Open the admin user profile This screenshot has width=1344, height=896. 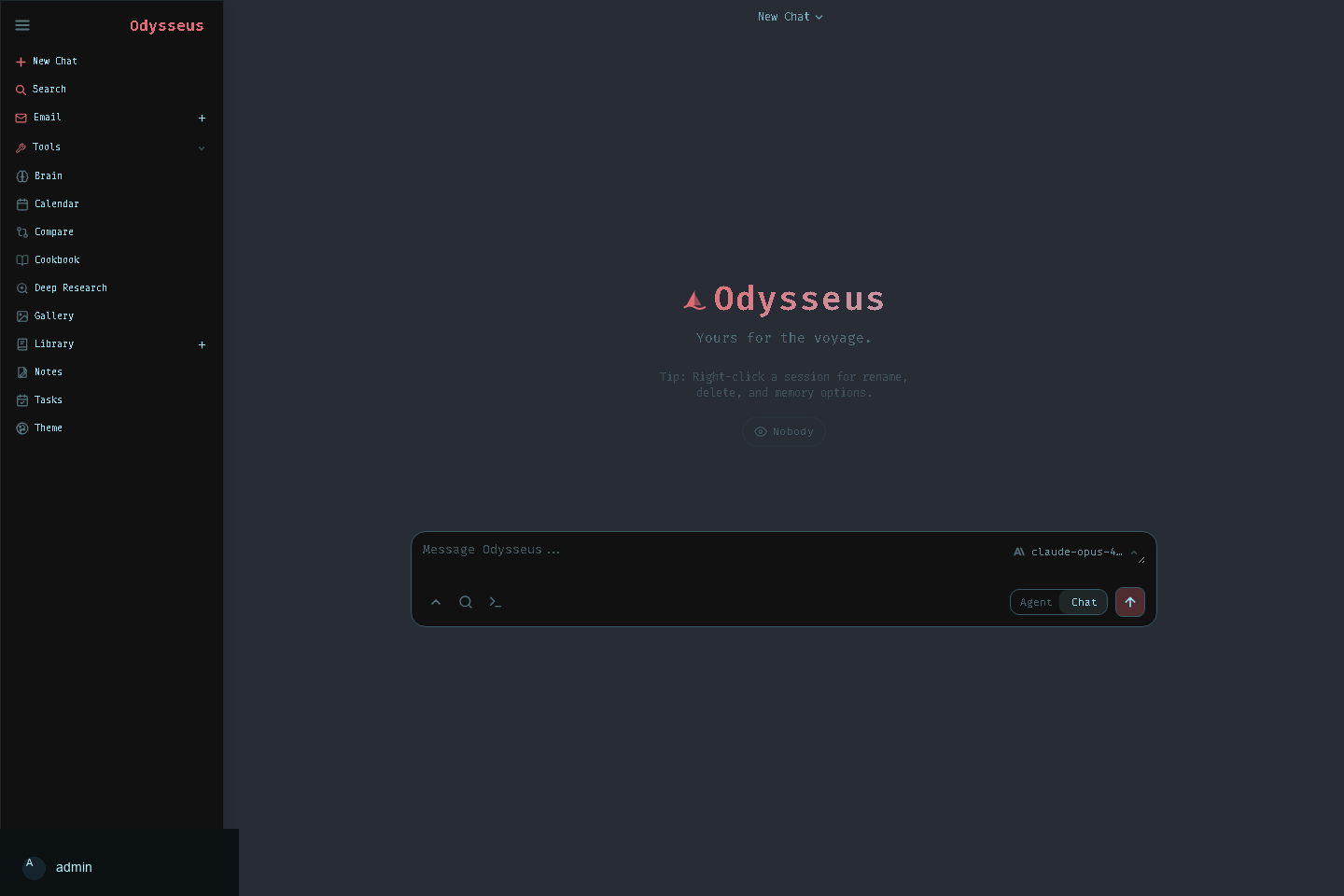click(x=119, y=867)
